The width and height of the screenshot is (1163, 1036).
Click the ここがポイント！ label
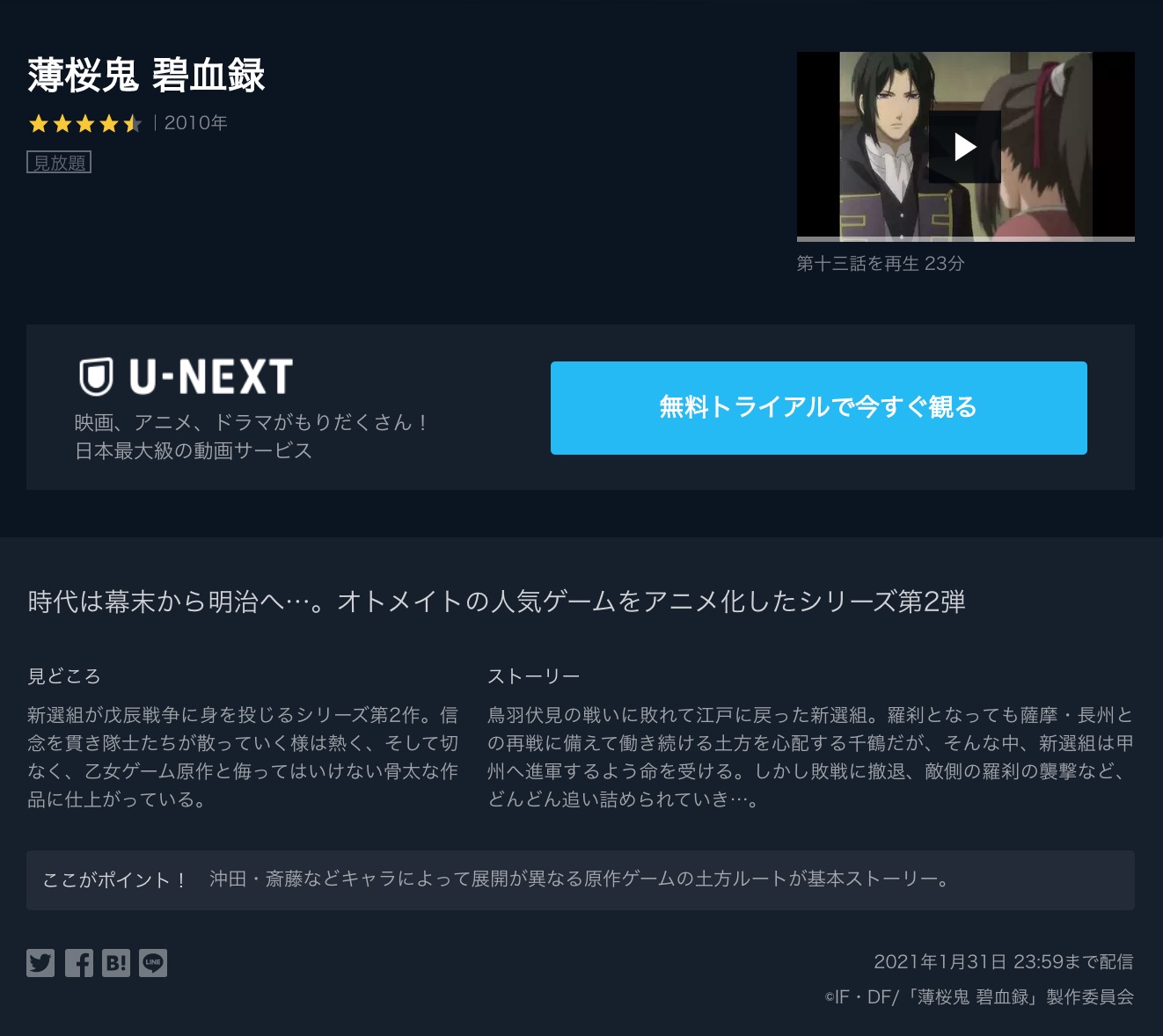115,880
